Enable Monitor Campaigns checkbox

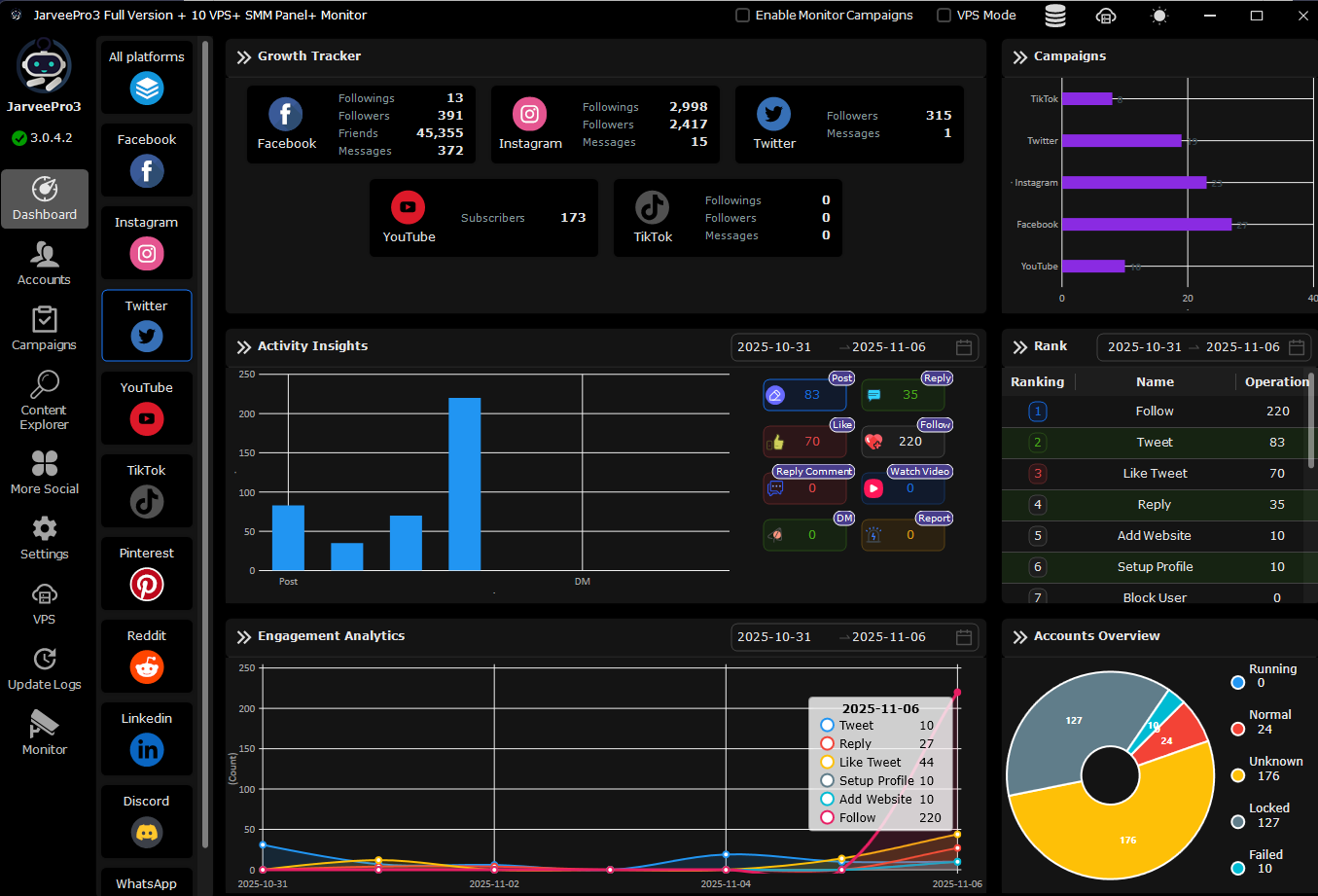[743, 16]
